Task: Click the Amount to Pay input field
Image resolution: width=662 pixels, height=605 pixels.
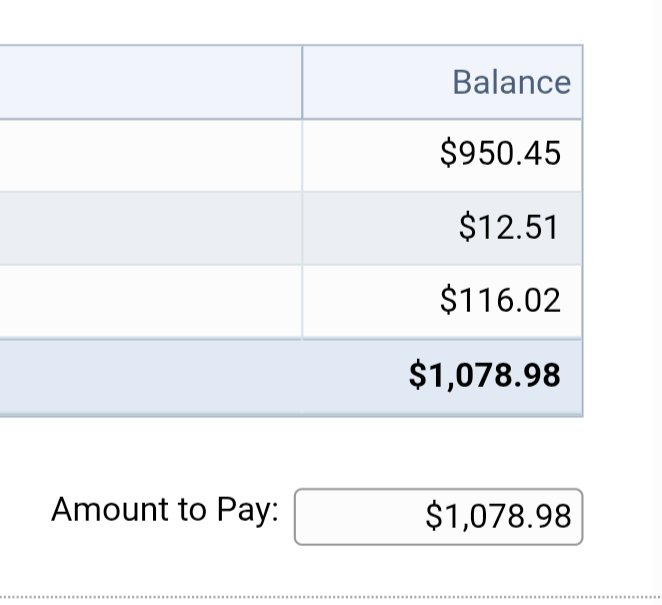Action: tap(438, 517)
